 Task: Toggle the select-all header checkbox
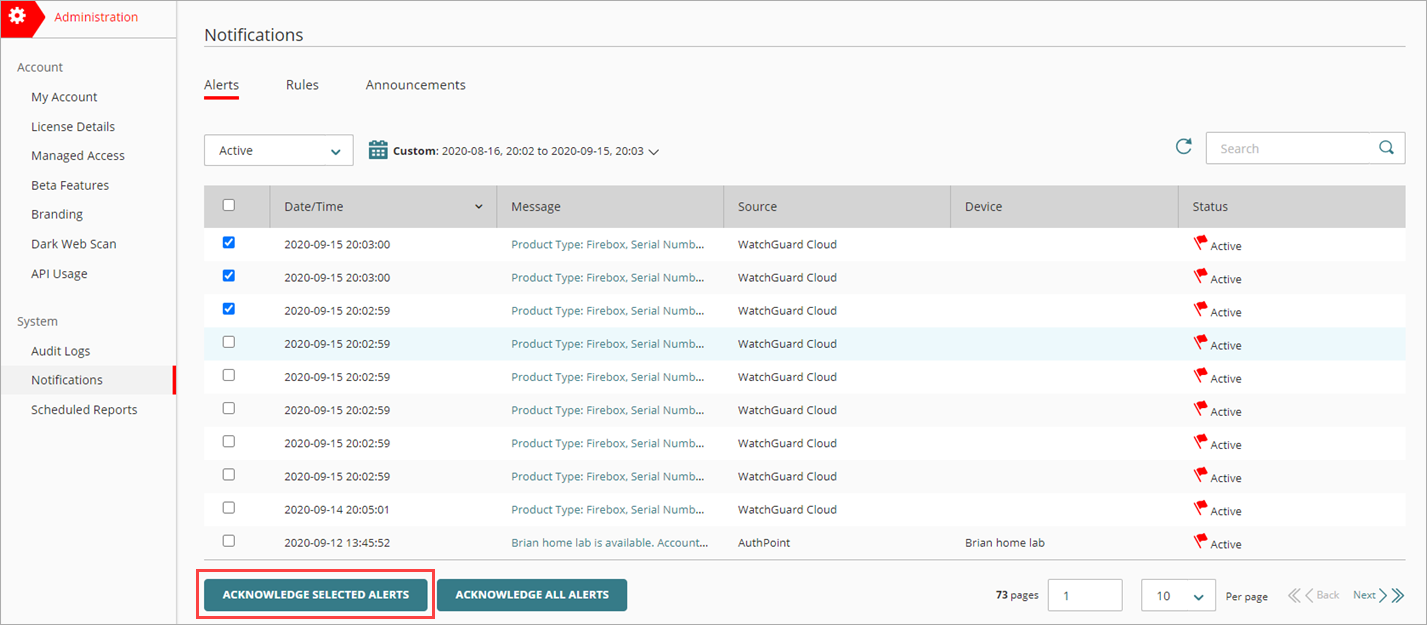point(229,205)
